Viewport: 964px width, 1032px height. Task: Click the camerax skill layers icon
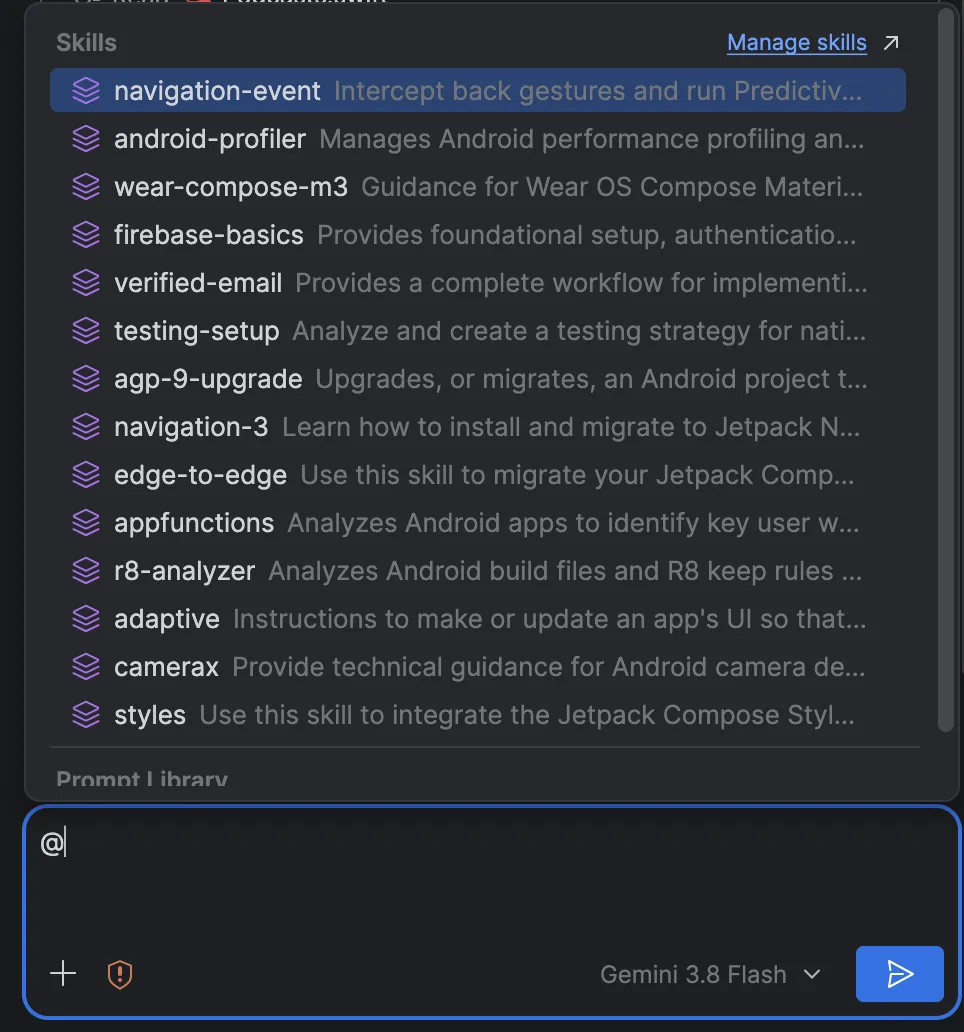(x=86, y=667)
